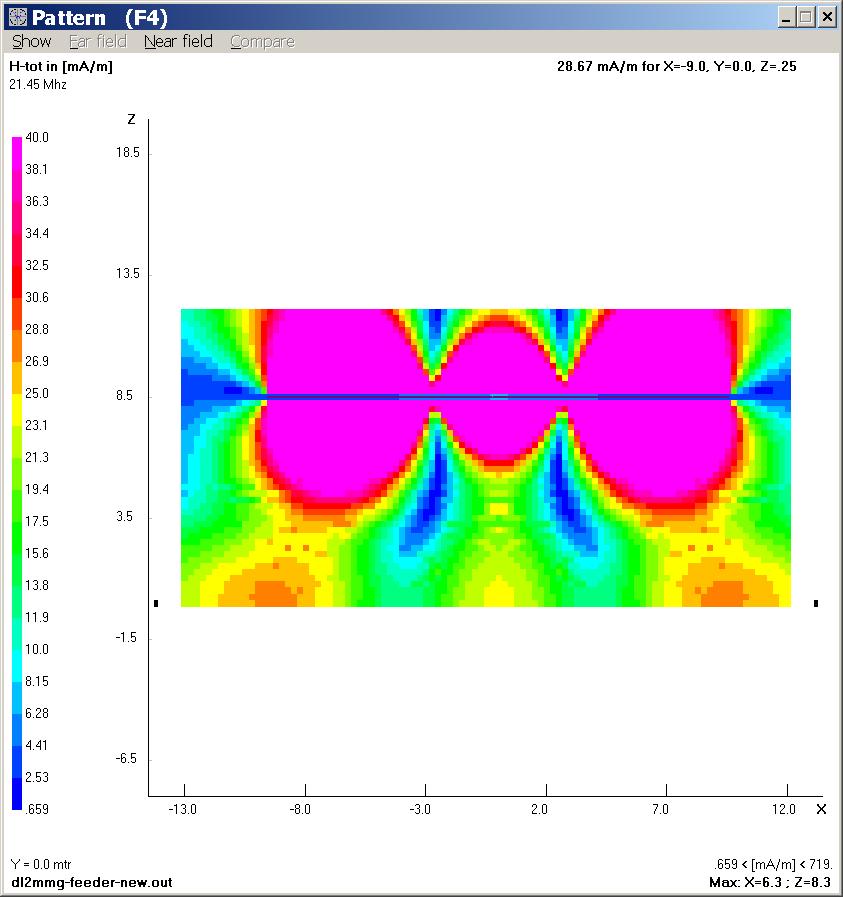Click the 10.0 legend value

pos(37,649)
